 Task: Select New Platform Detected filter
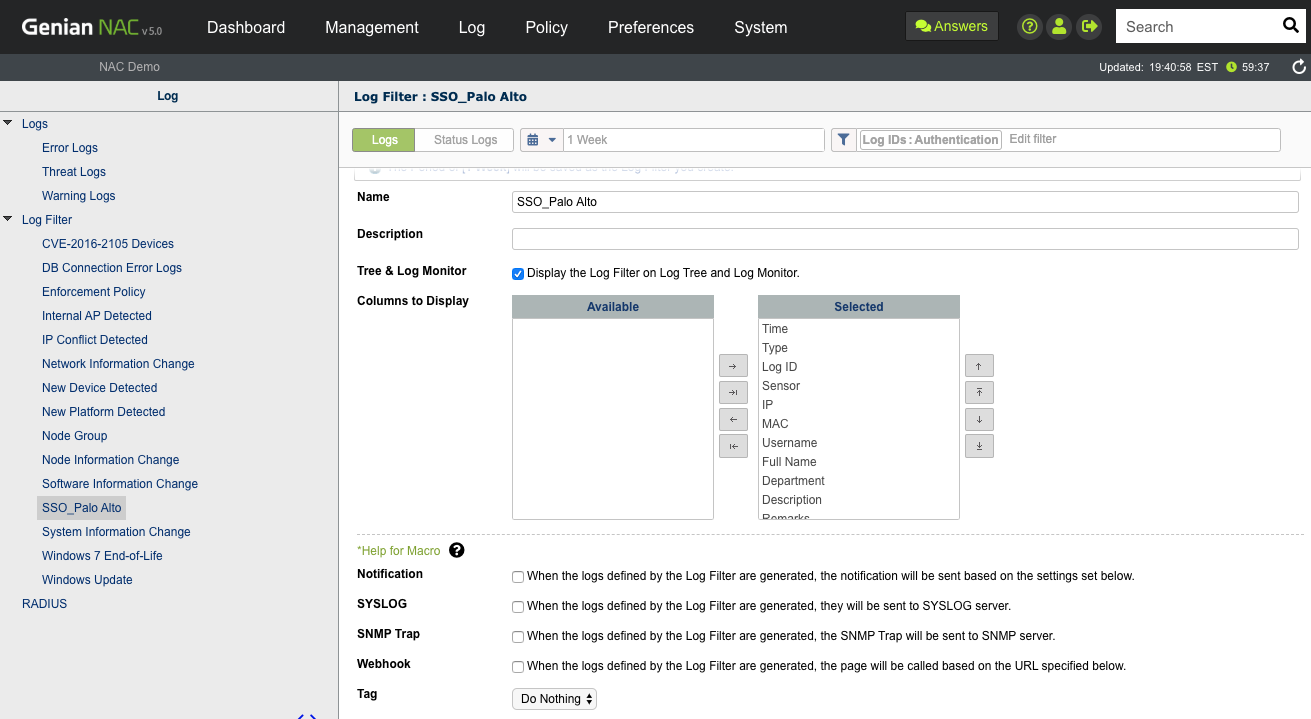104,412
